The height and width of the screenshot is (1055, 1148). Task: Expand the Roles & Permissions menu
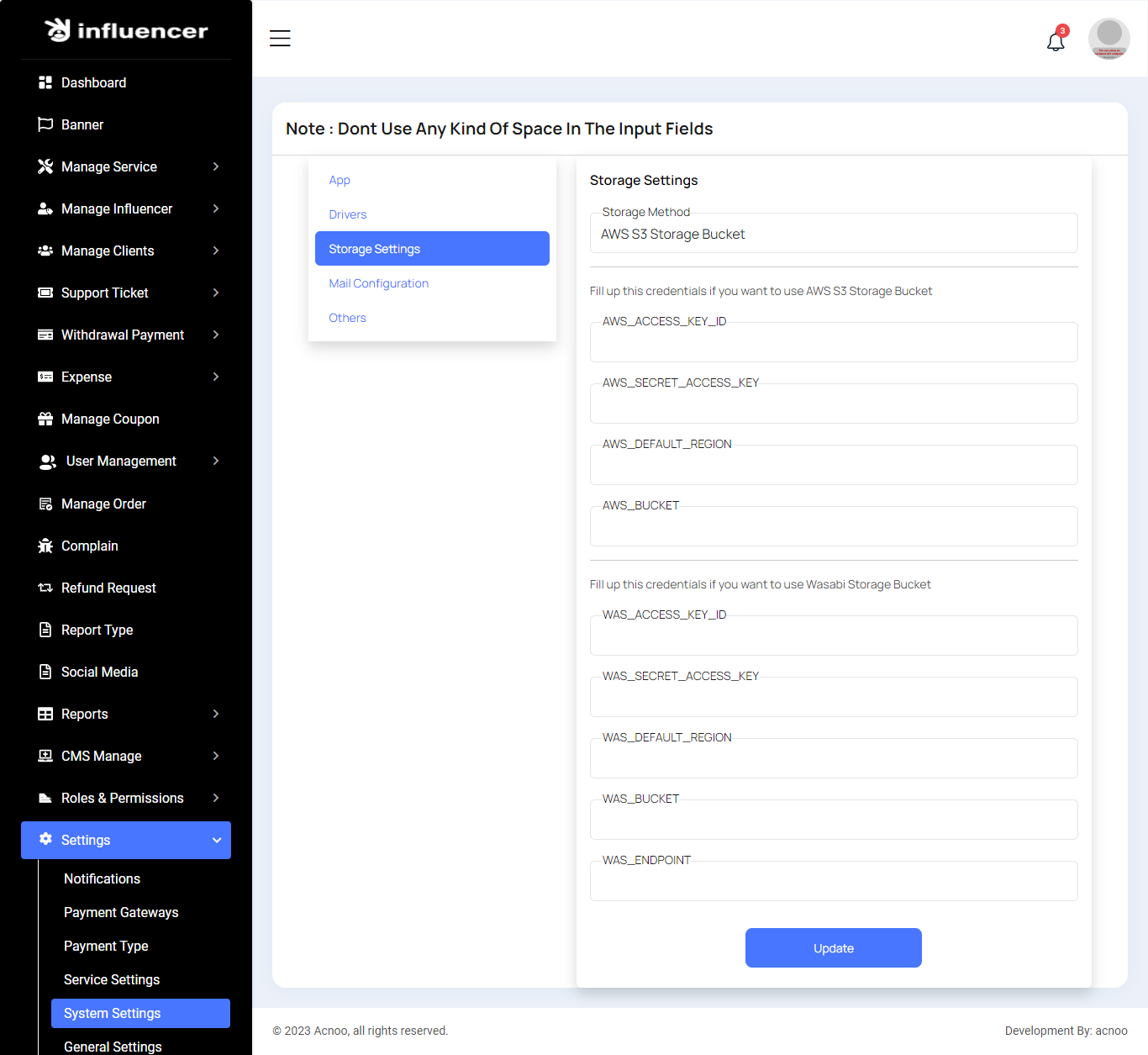(216, 798)
